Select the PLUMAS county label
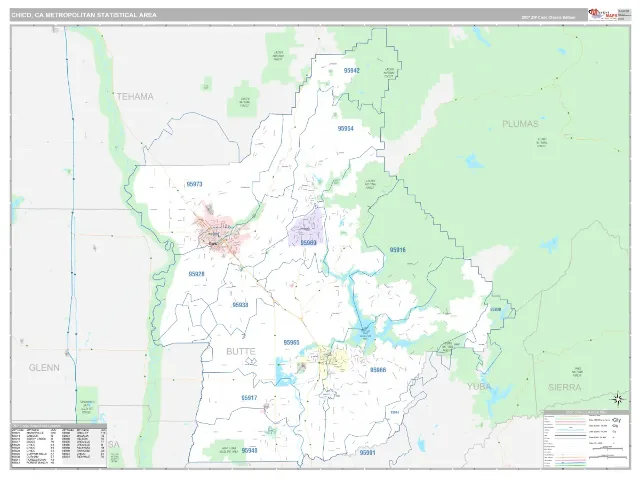 520,124
